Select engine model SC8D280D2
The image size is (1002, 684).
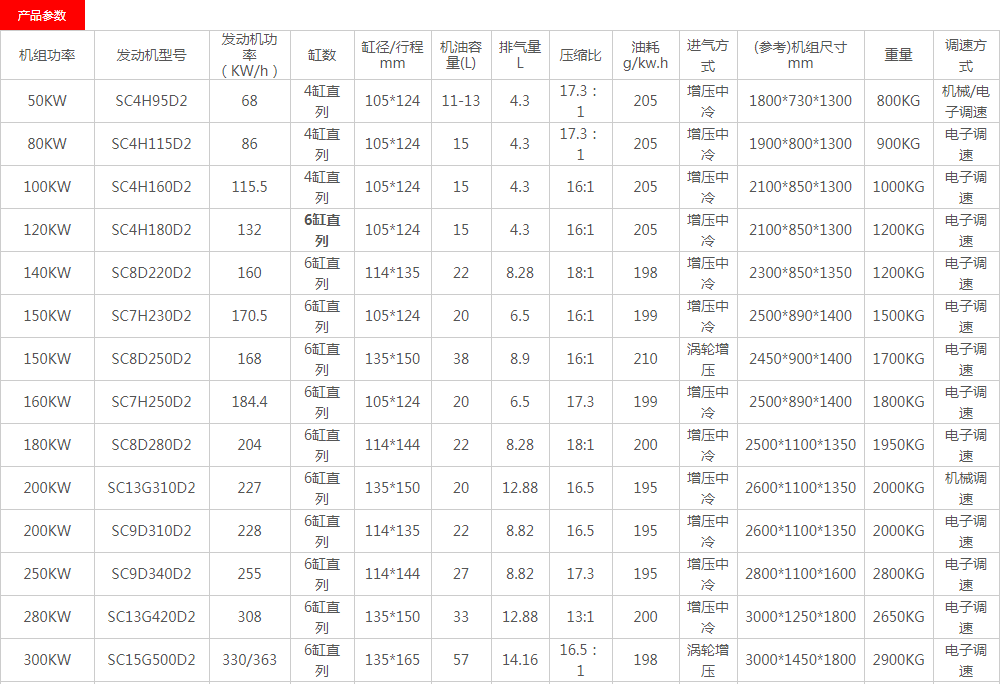click(151, 444)
